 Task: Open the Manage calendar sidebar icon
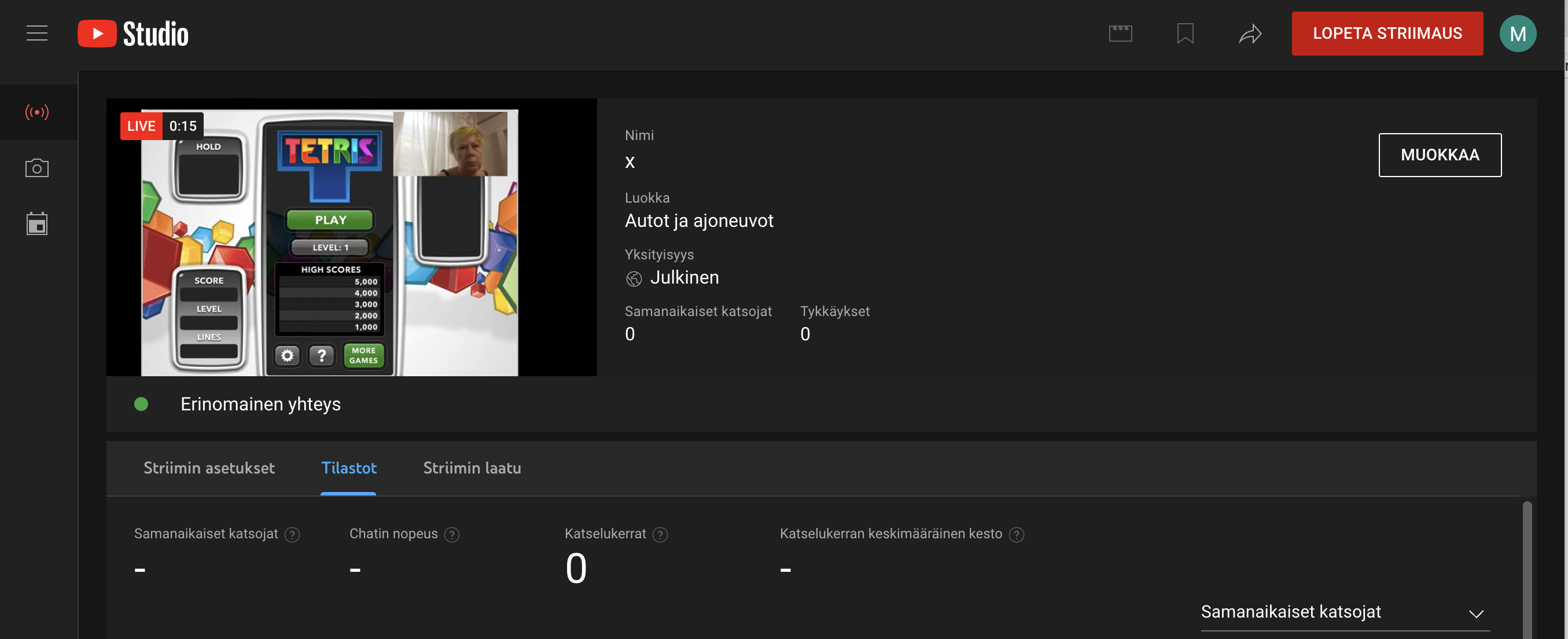36,223
